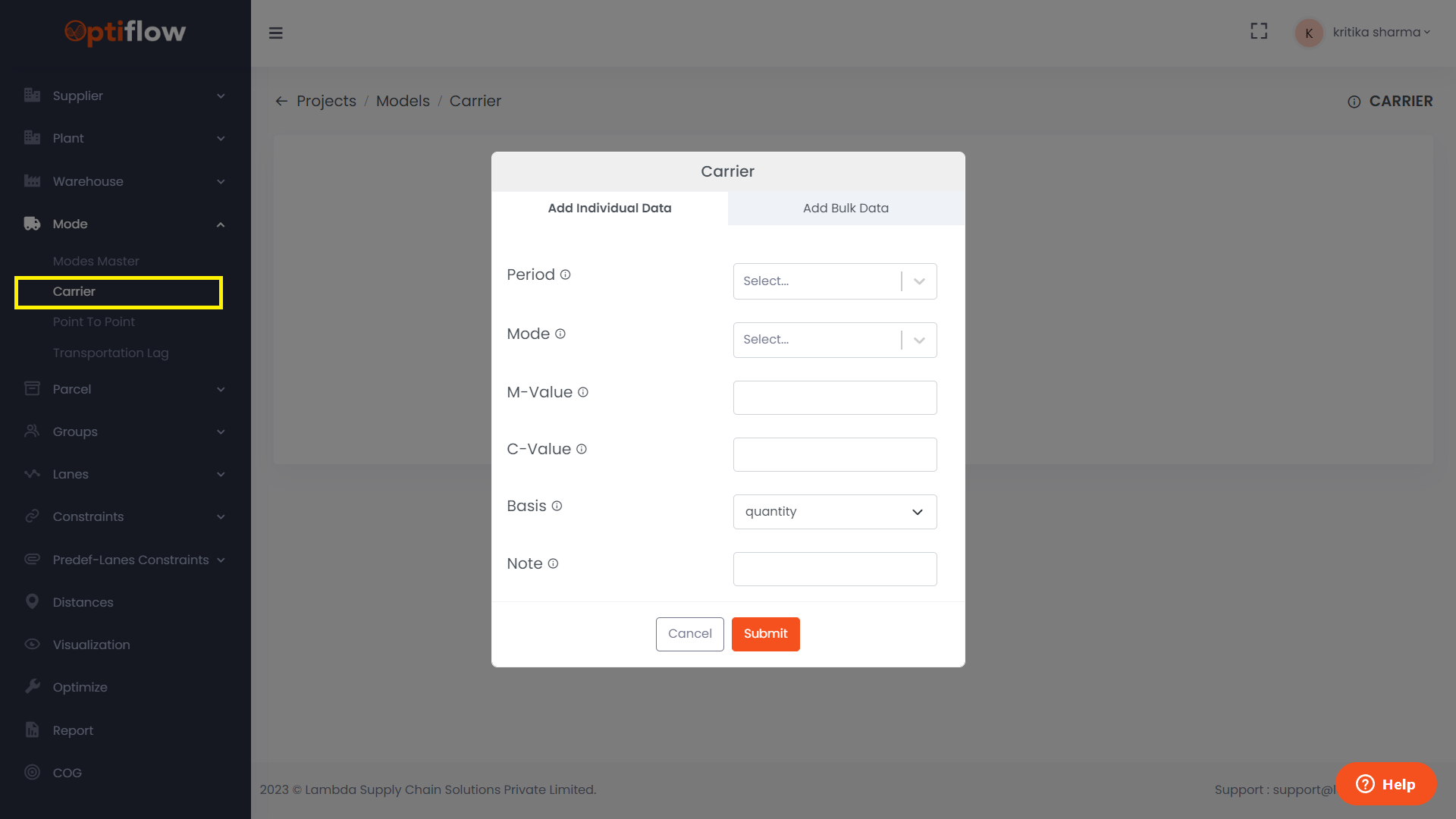Click the Optimize wrench icon
This screenshot has height=819, width=1456.
[x=32, y=686]
